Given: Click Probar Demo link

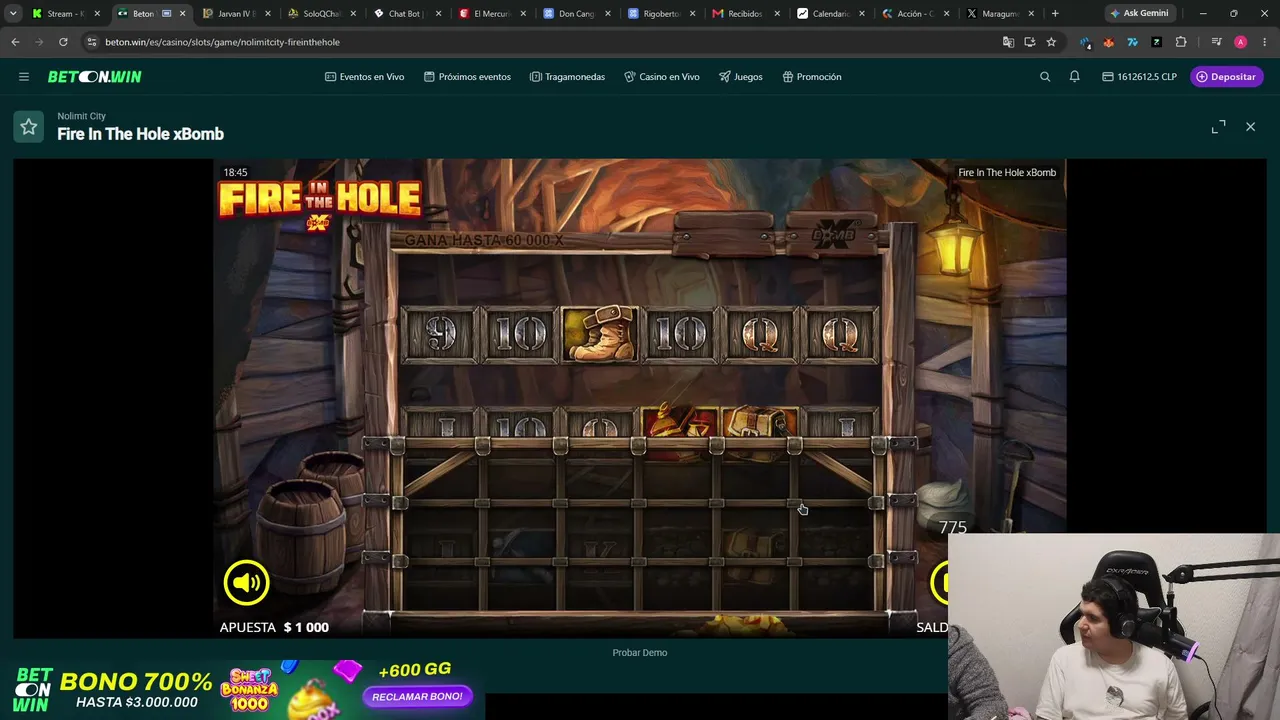Looking at the screenshot, I should tap(640, 653).
